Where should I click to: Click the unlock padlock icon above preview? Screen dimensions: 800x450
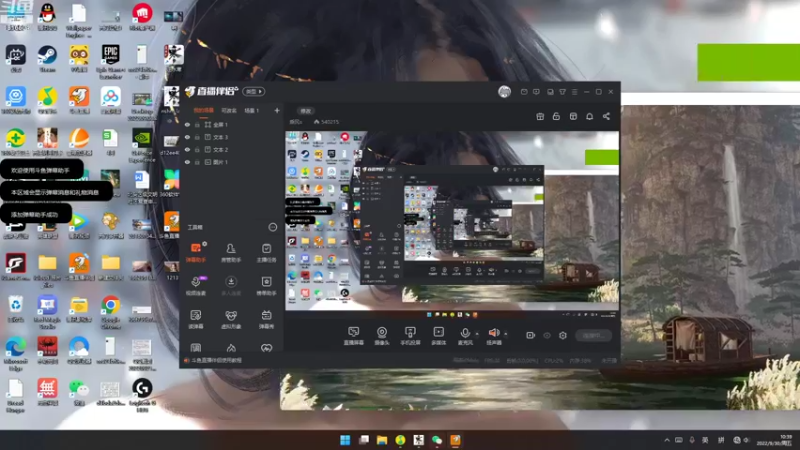point(556,116)
